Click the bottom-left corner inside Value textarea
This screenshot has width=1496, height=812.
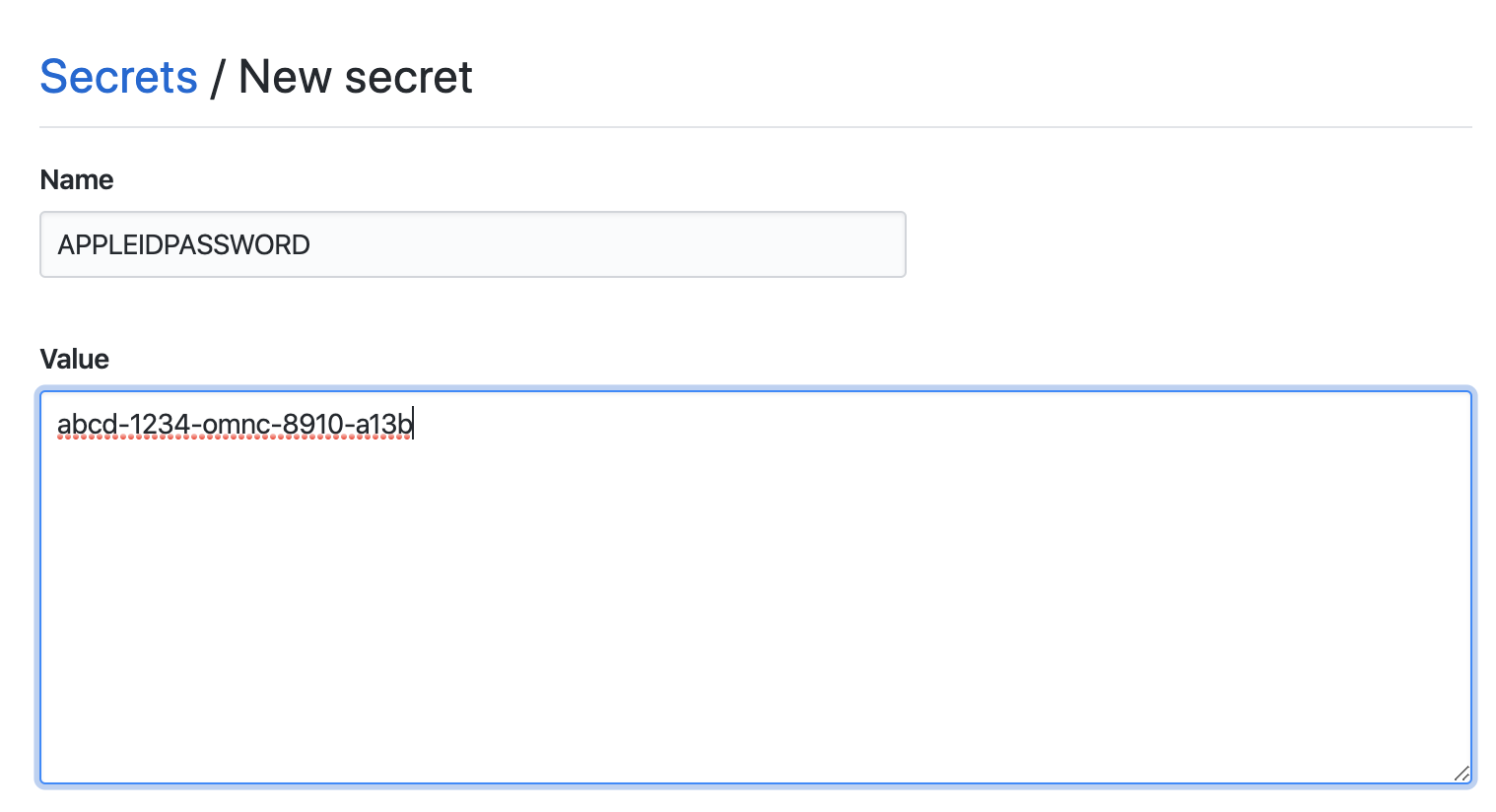pos(59,765)
